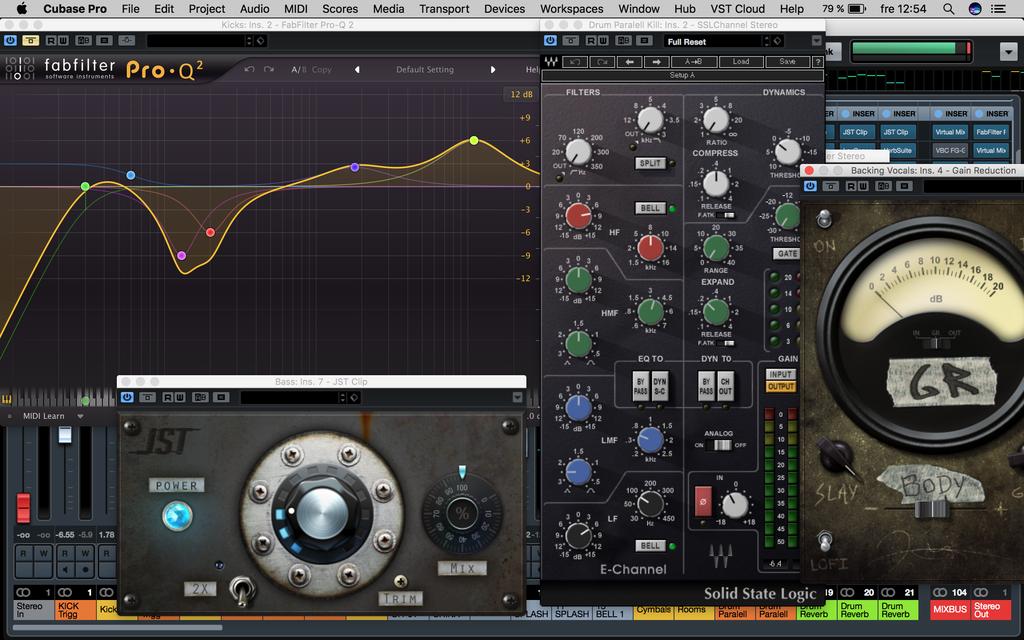The height and width of the screenshot is (640, 1024).
Task: Toggle A/B state in FabFilter Pro-Q 2
Action: click(x=298, y=69)
